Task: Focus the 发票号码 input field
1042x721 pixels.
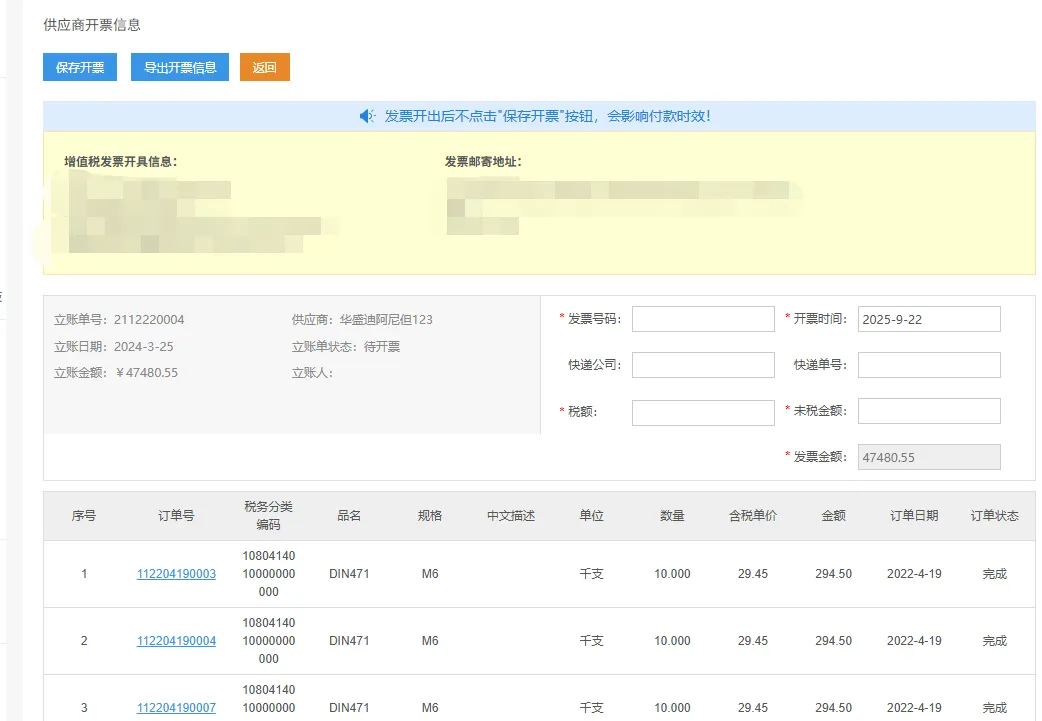Action: coord(703,319)
